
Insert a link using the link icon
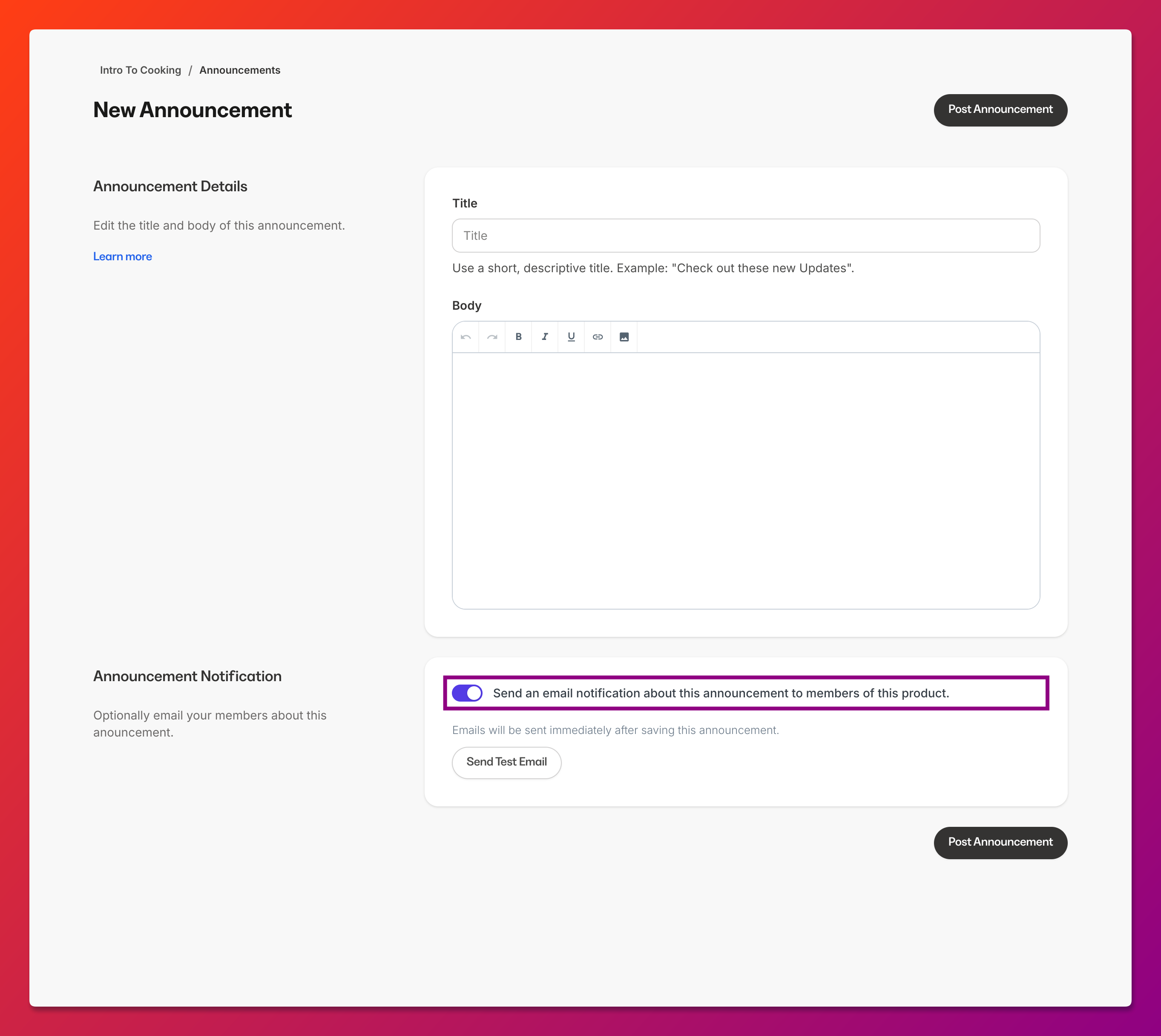tap(598, 337)
